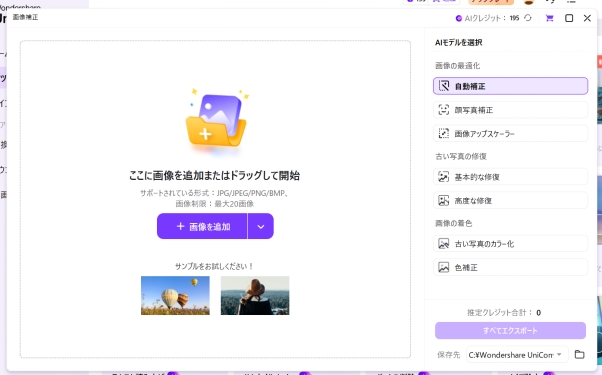
Task: Select 高度な修復 advanced repair option
Action: point(510,200)
